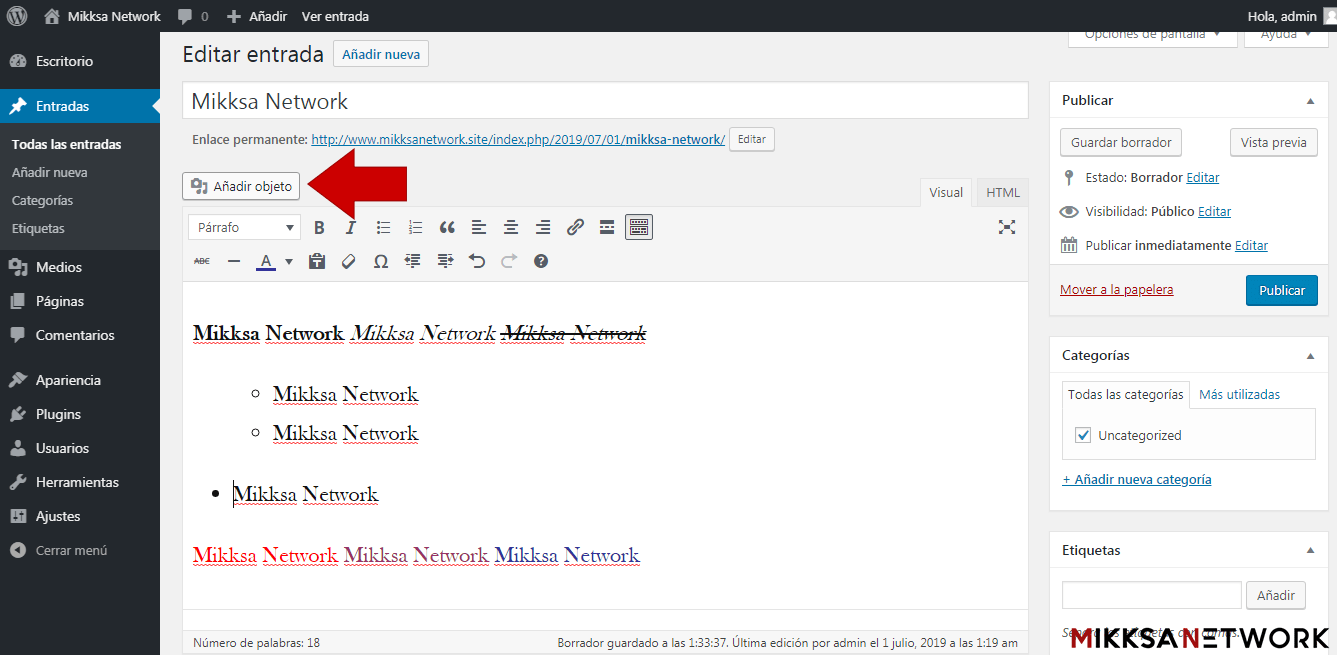
Task: Enter distraction-free fullscreen writing mode
Action: pos(1007,227)
